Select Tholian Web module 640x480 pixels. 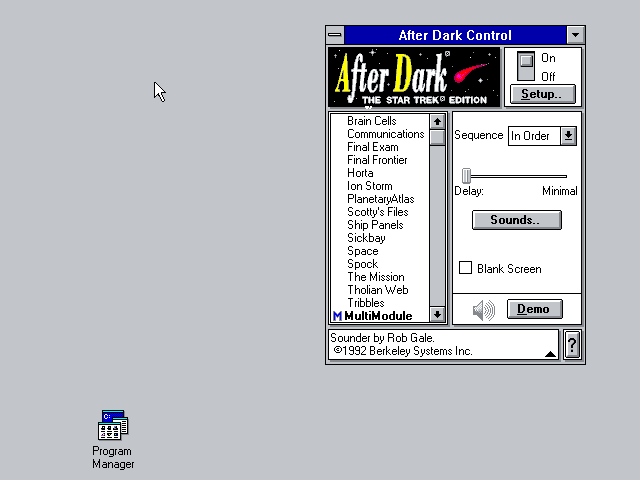coord(377,290)
